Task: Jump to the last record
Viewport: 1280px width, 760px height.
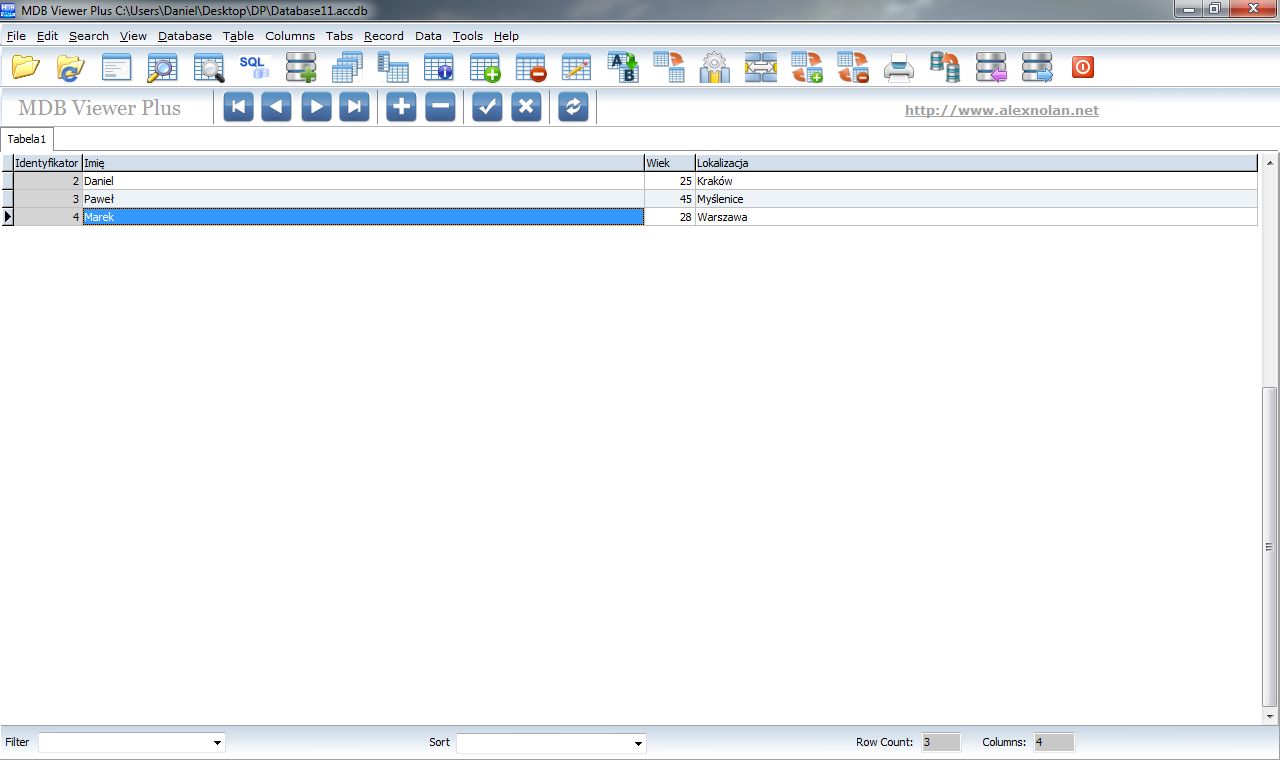Action: click(354, 106)
